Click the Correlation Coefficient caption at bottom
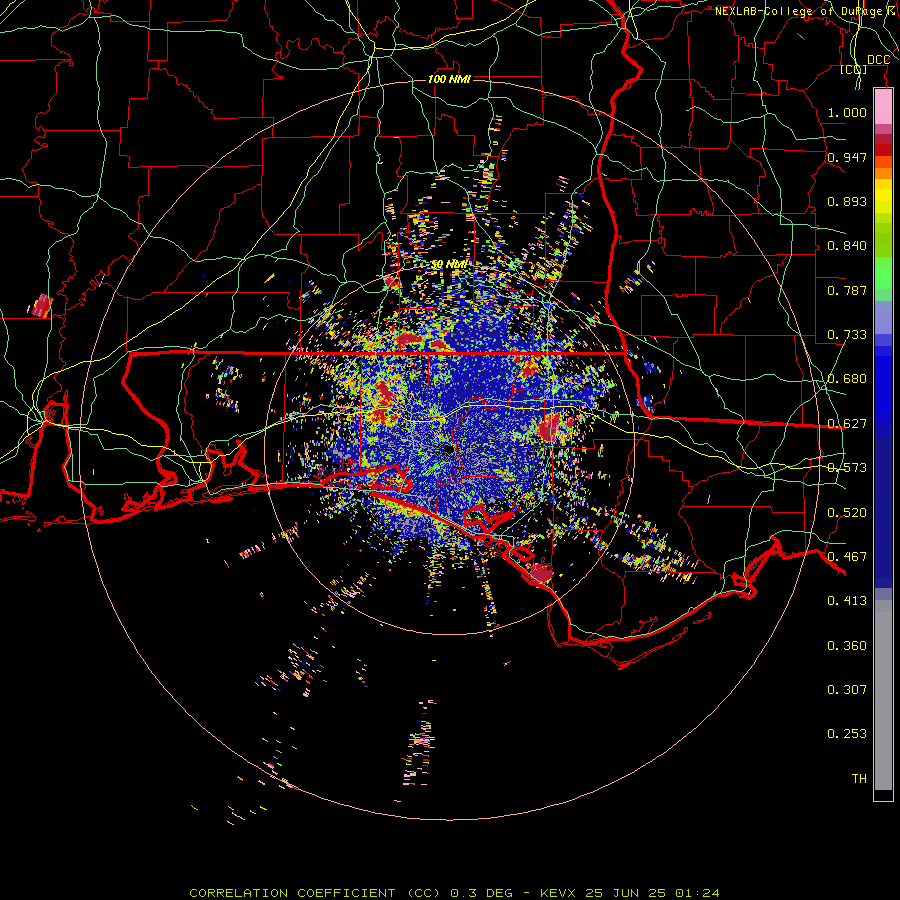The height and width of the screenshot is (900, 900). click(454, 893)
